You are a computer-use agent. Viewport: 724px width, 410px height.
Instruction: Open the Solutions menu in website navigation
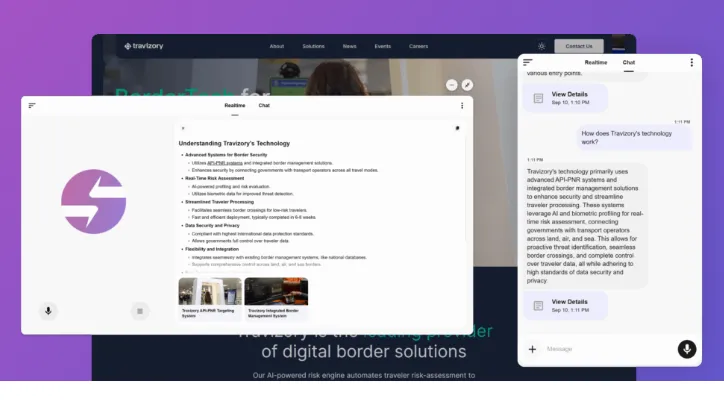pyautogui.click(x=313, y=46)
